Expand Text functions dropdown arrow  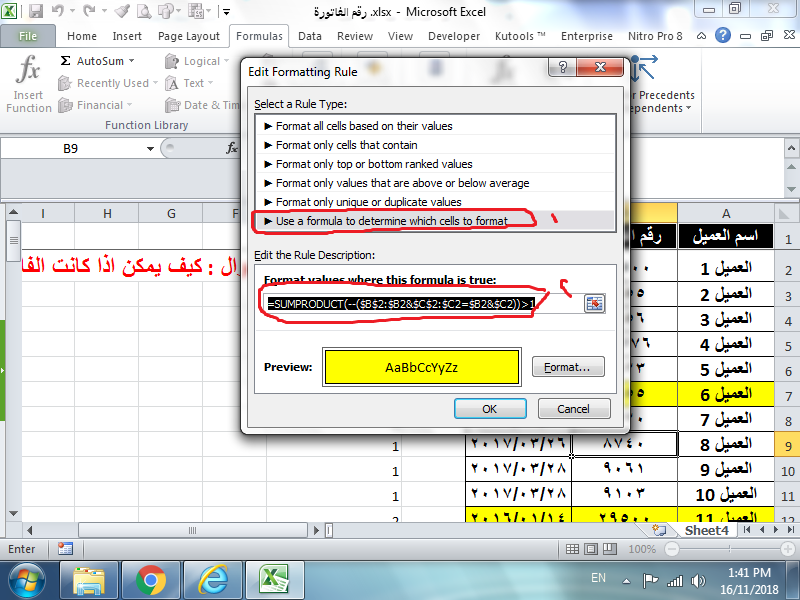[210, 83]
